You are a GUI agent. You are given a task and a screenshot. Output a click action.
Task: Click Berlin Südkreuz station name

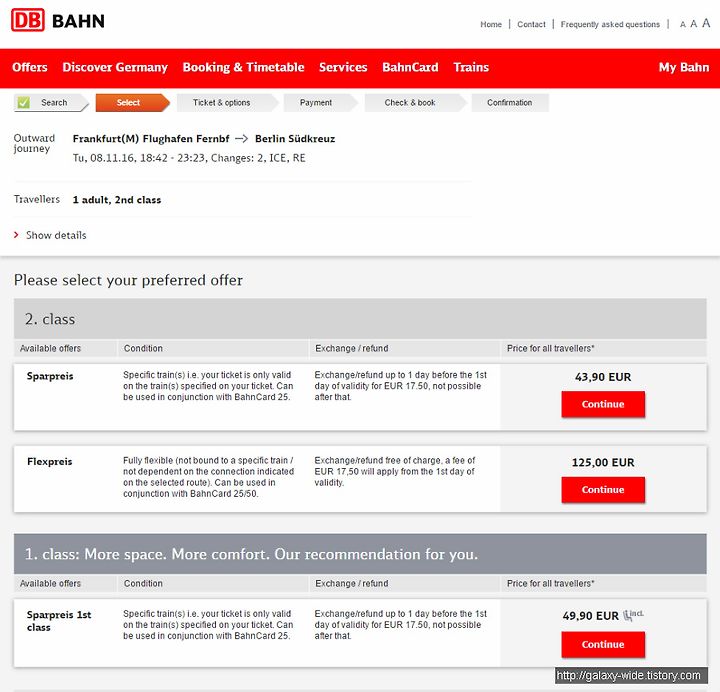point(295,139)
